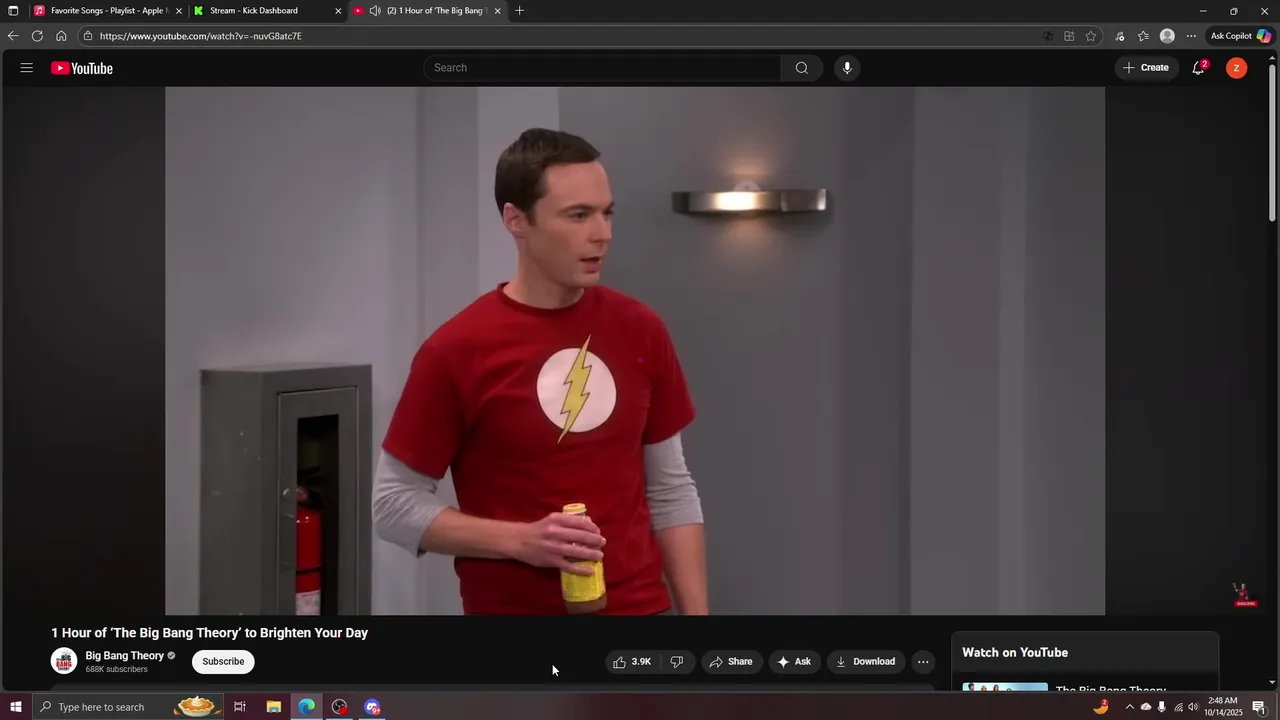The image size is (1280, 720).
Task: Open Big Bang Theory channel avatar
Action: point(64,661)
